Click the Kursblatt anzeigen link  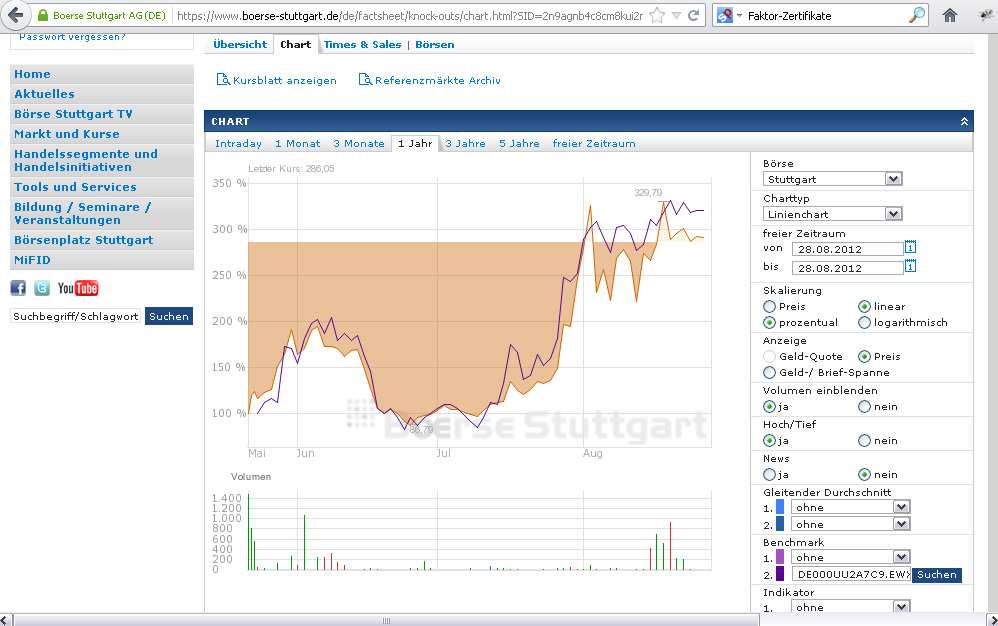pos(285,81)
